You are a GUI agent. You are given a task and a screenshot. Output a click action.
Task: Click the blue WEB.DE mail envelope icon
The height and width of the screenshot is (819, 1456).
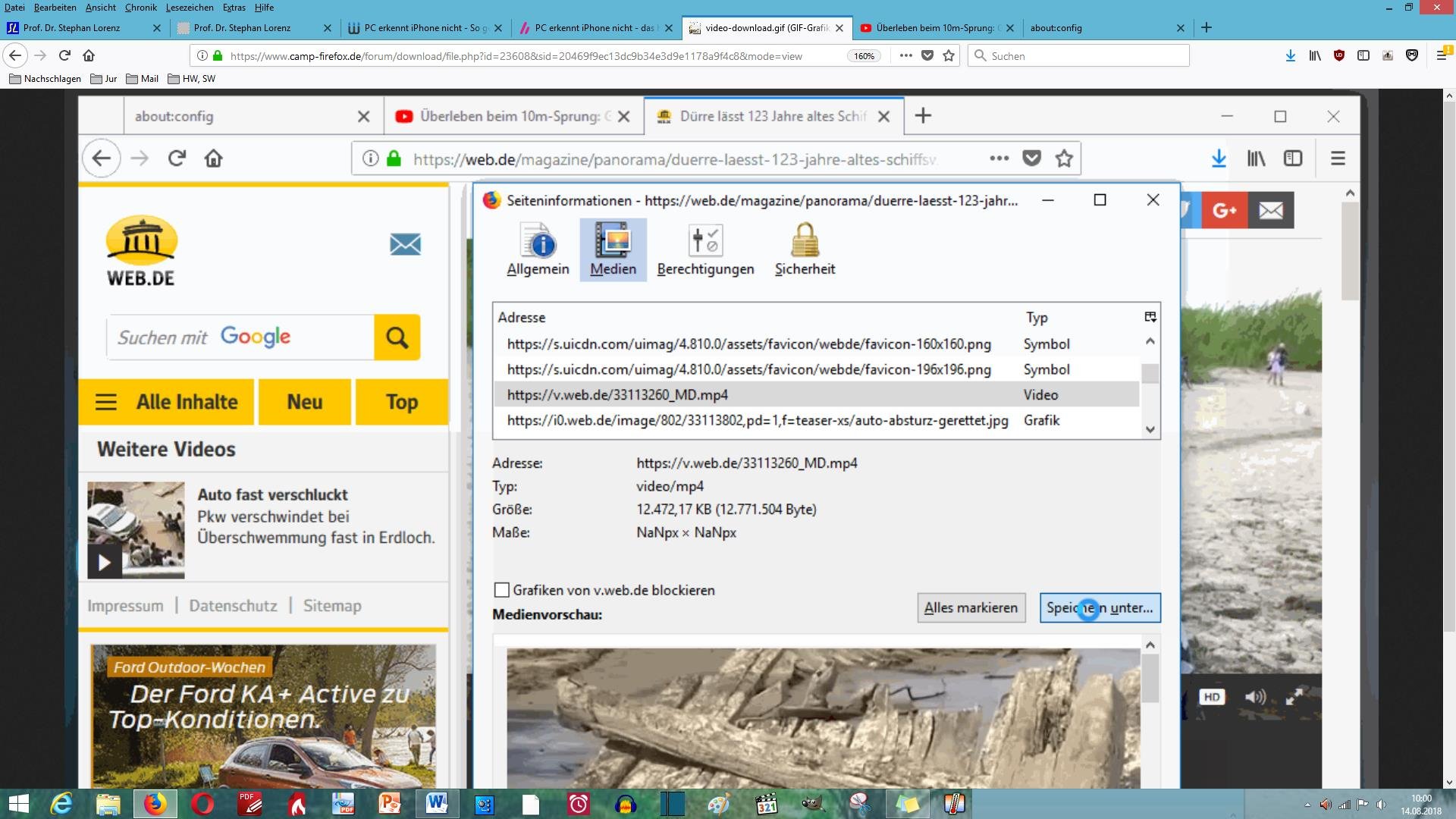[405, 244]
